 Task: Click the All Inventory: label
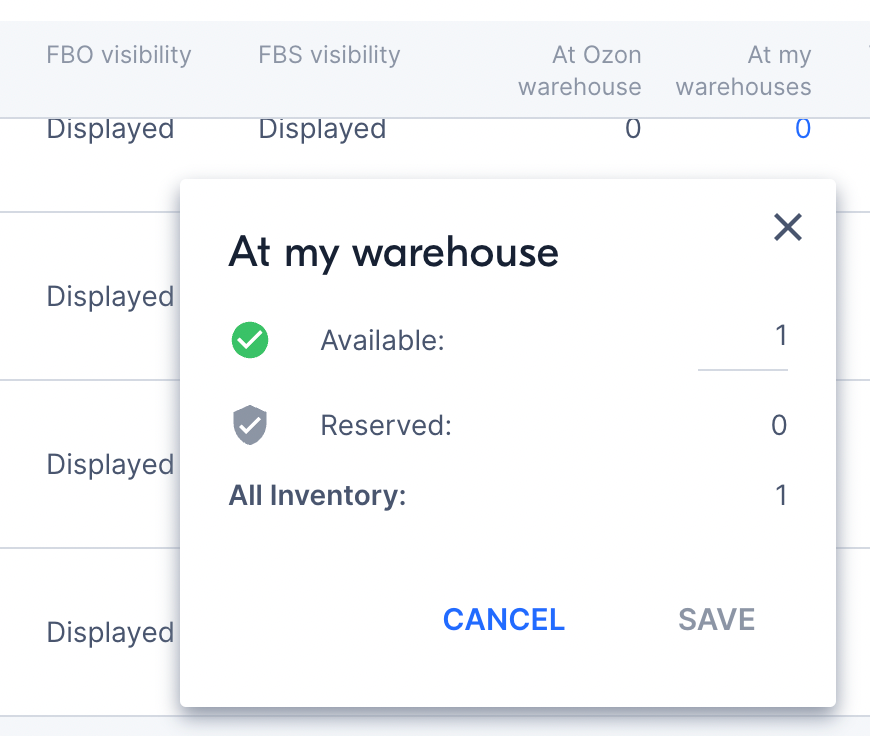[x=317, y=495]
